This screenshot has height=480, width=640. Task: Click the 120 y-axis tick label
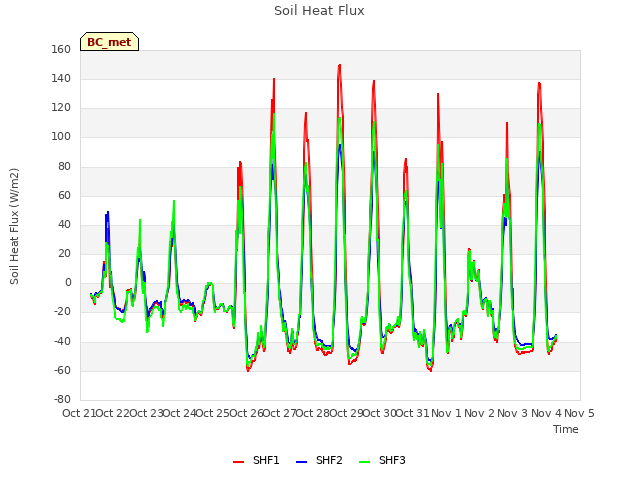tap(61, 108)
